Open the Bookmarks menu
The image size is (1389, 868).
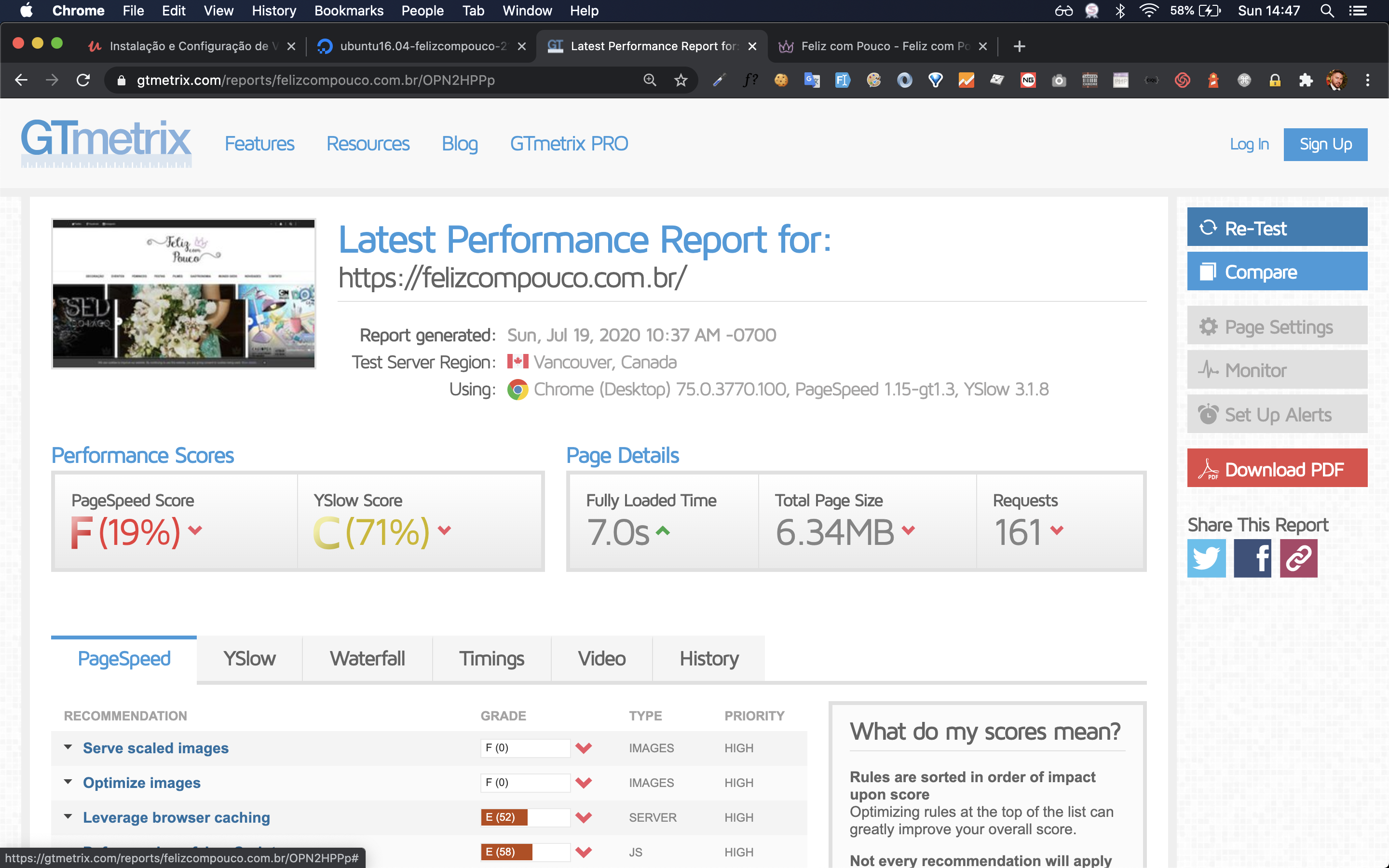pyautogui.click(x=348, y=10)
